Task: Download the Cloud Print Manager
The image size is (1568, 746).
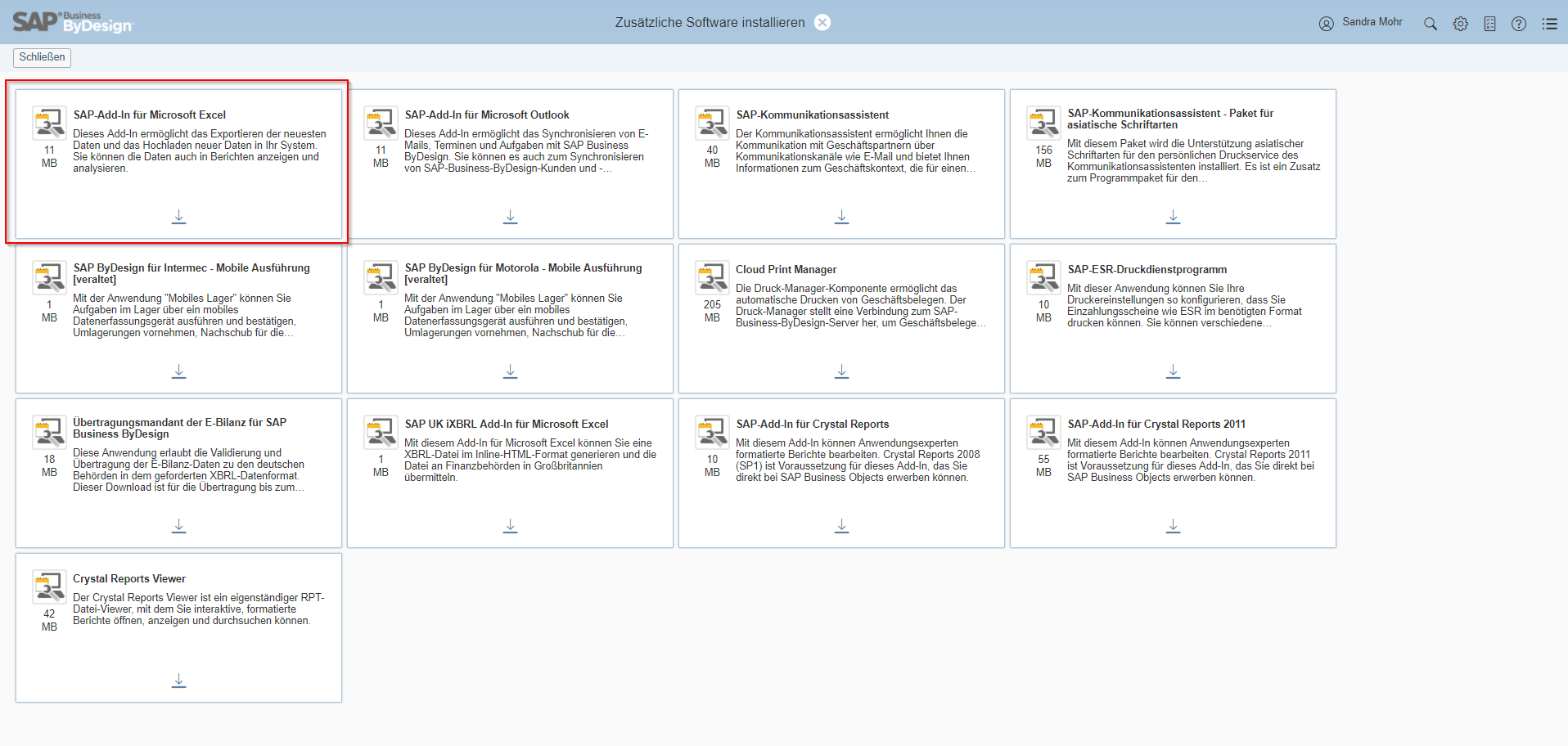Action: [842, 371]
